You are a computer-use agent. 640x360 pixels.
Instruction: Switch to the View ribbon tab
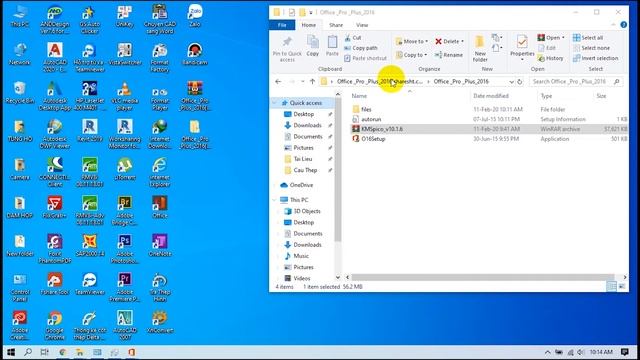coord(362,25)
